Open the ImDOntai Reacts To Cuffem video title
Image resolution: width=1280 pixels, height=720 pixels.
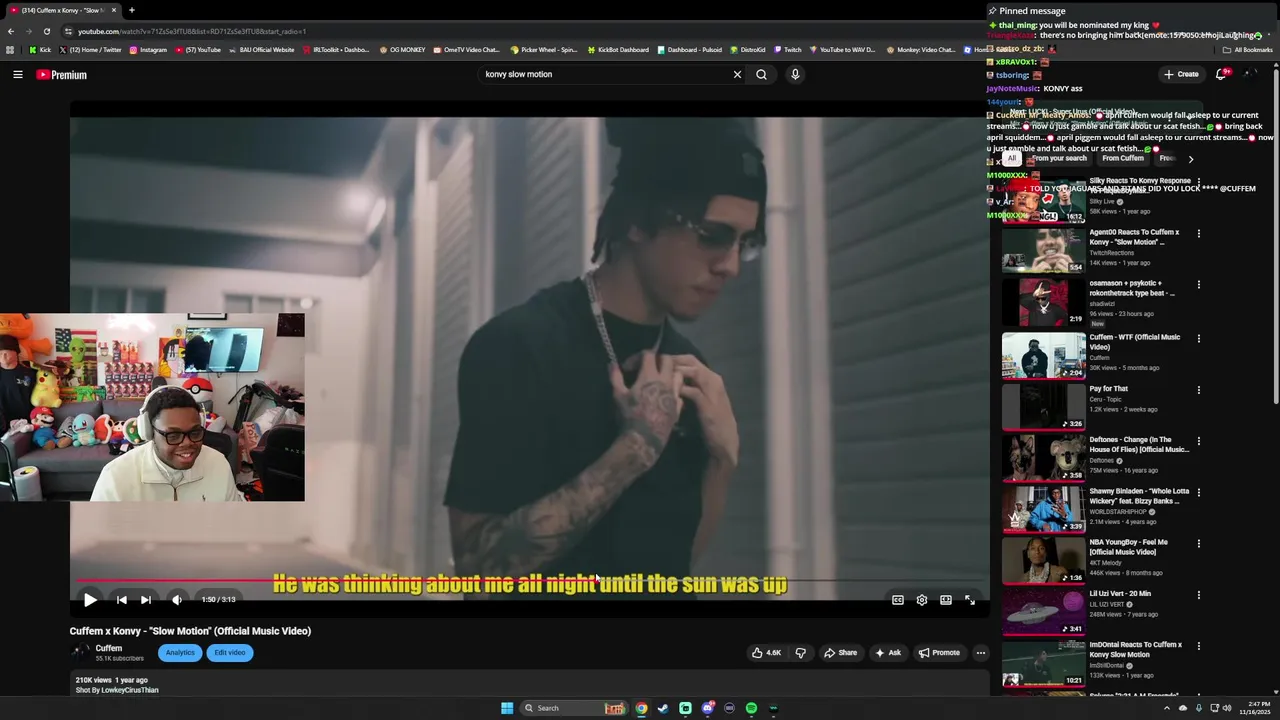point(1135,650)
